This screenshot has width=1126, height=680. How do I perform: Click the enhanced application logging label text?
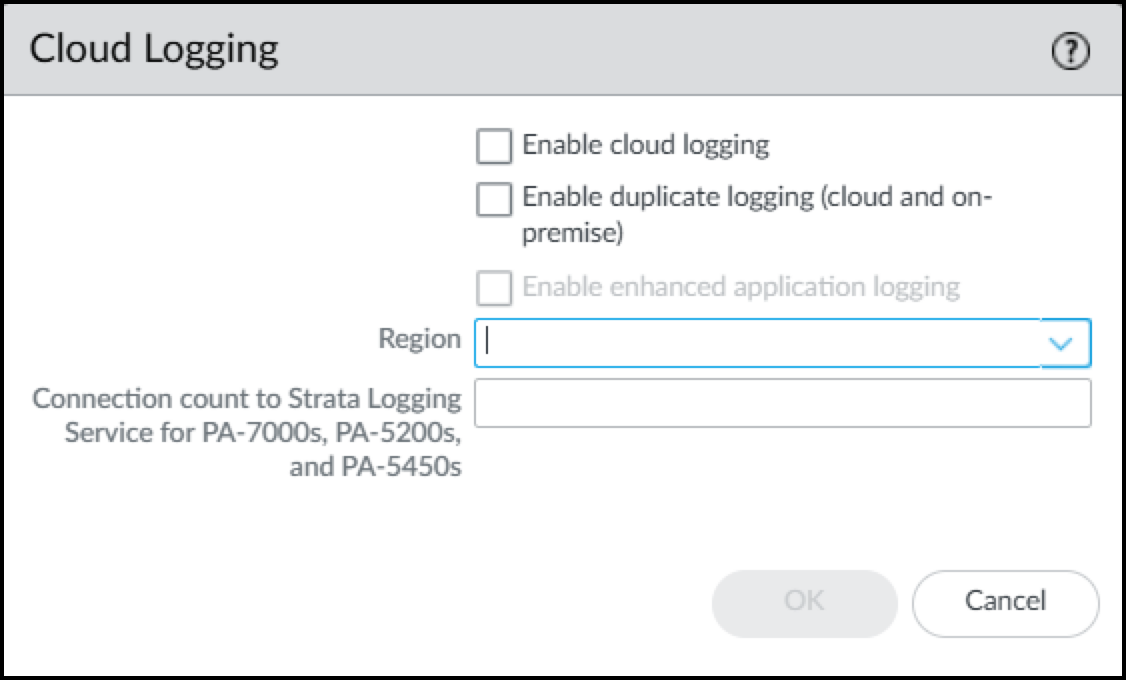[740, 289]
